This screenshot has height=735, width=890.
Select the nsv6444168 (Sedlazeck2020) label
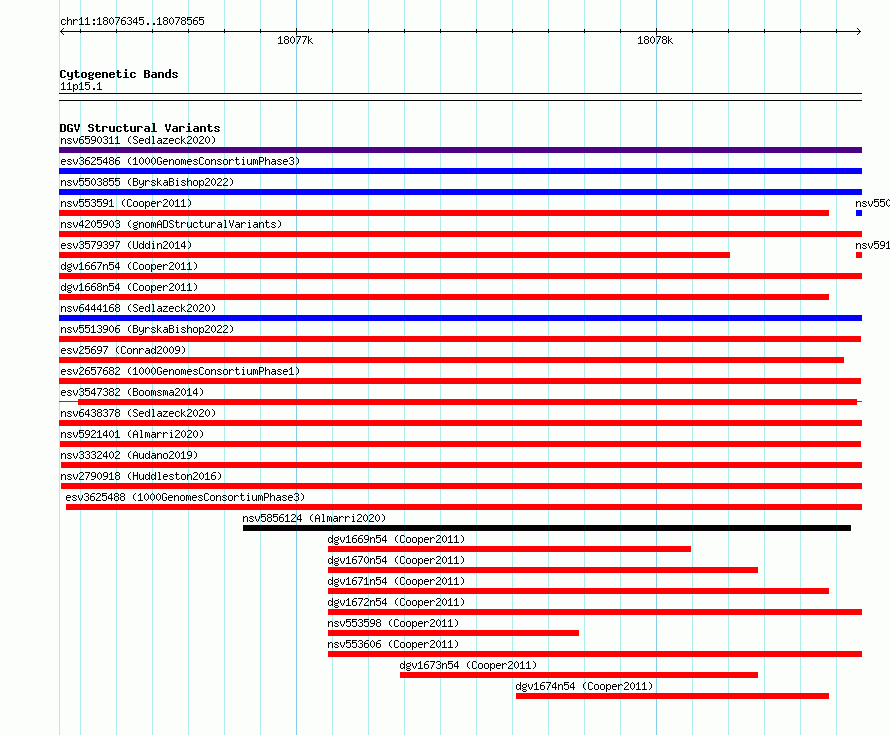tap(138, 308)
